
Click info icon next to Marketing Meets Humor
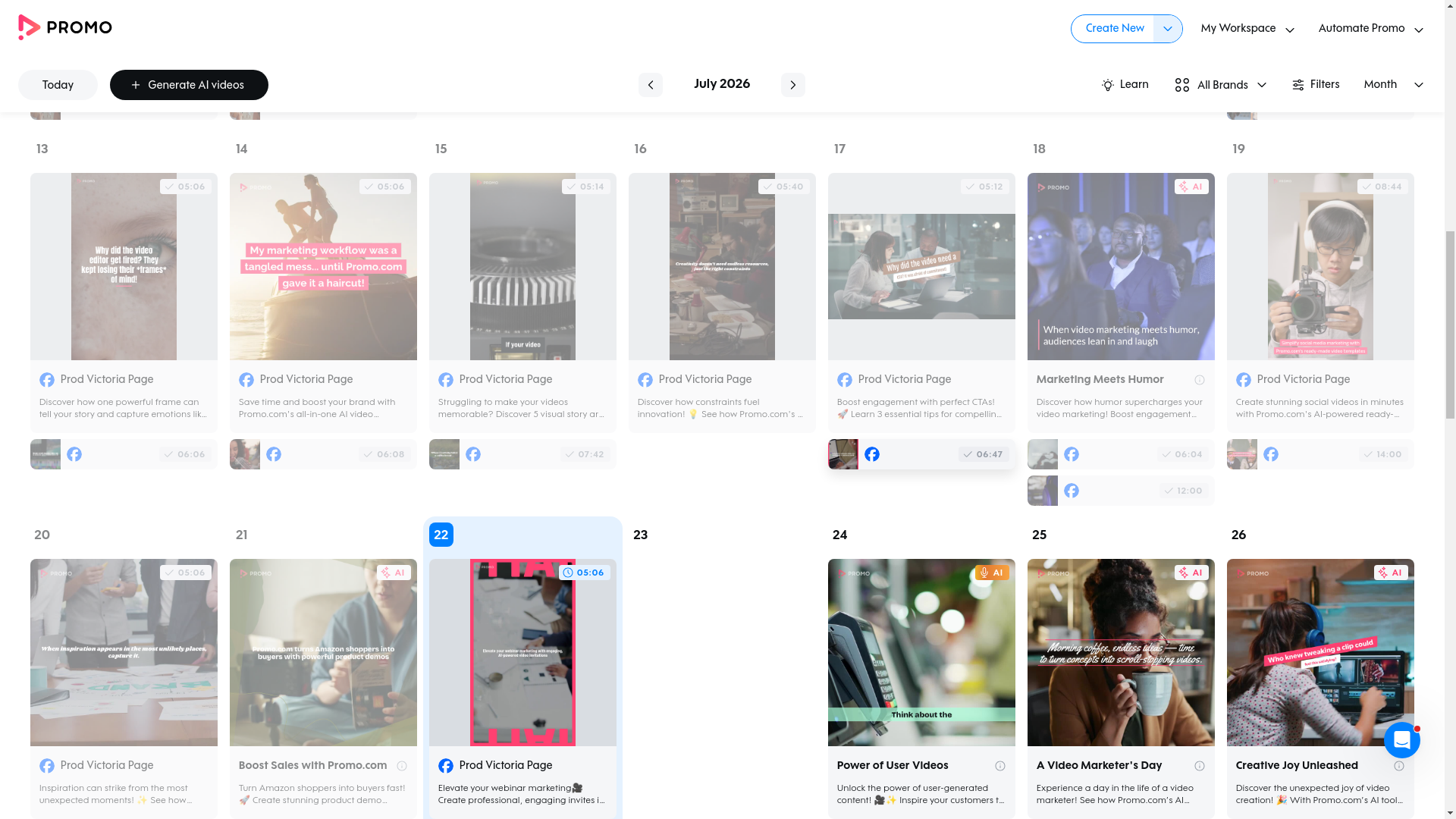[x=1199, y=380]
